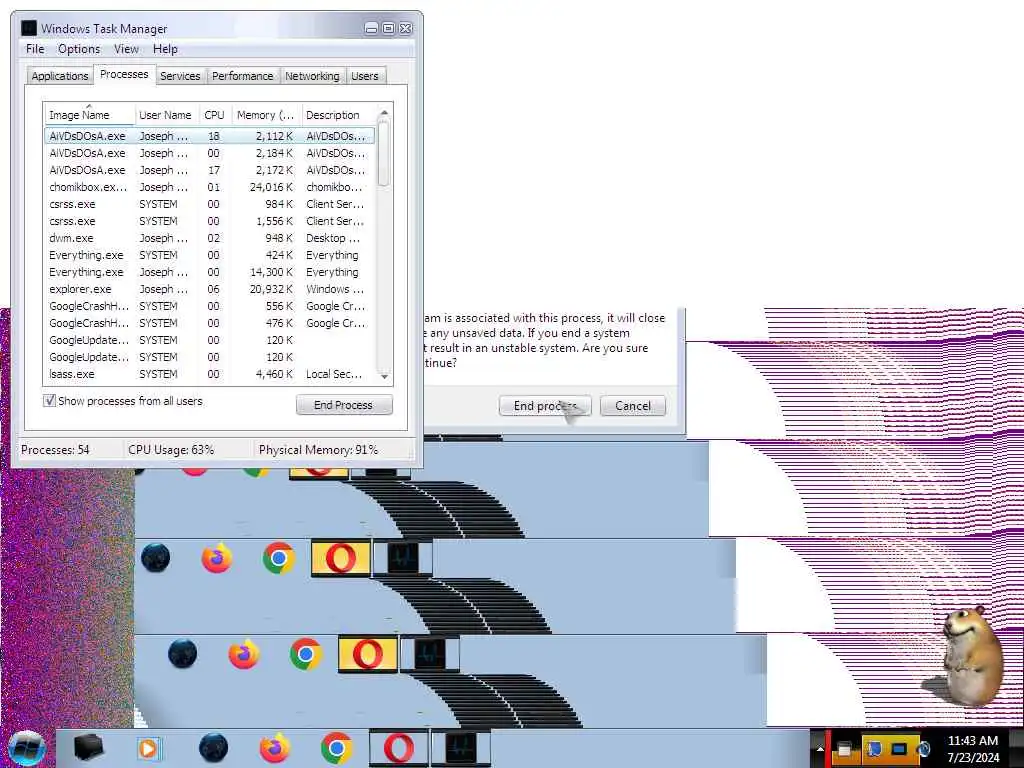The image size is (1024, 768).
Task: Open the Windows Start menu orb
Action: pos(27,748)
